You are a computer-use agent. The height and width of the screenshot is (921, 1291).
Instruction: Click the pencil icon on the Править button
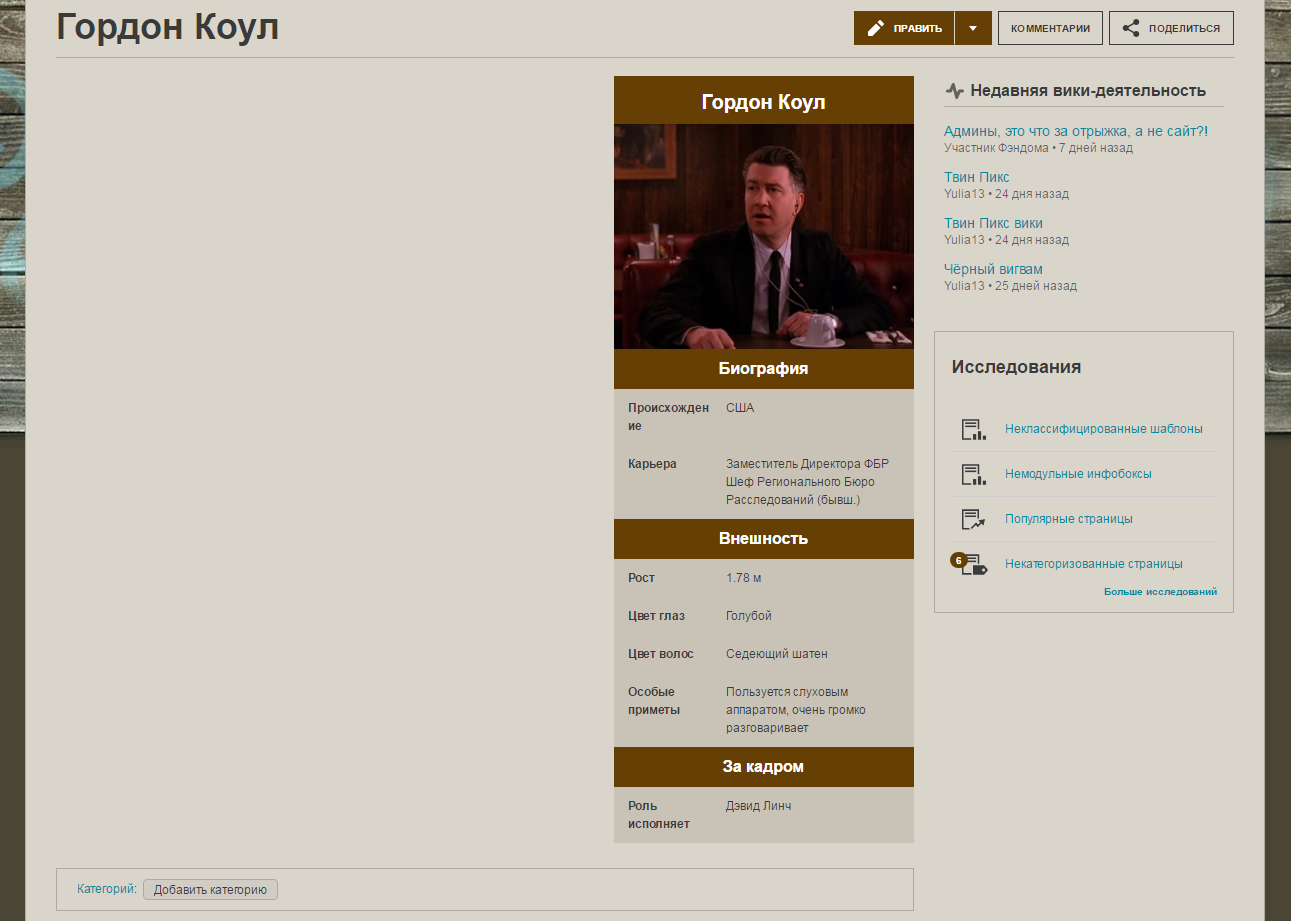876,28
